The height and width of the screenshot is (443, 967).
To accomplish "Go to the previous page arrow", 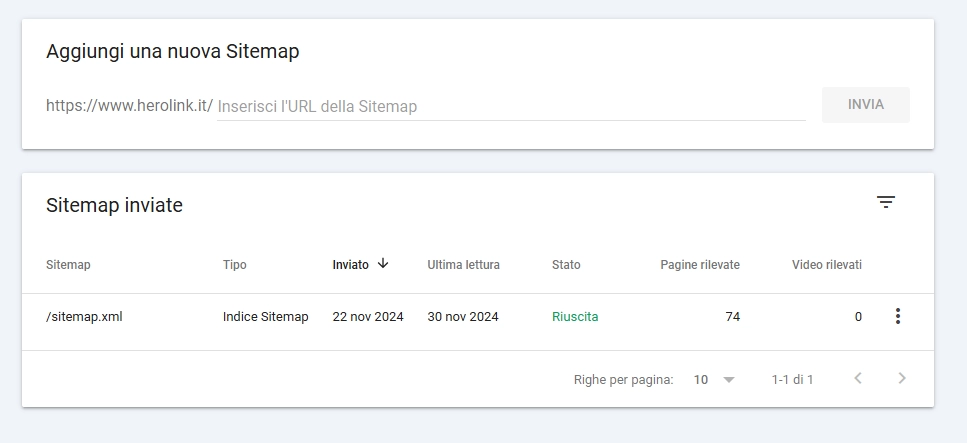I will [x=857, y=378].
